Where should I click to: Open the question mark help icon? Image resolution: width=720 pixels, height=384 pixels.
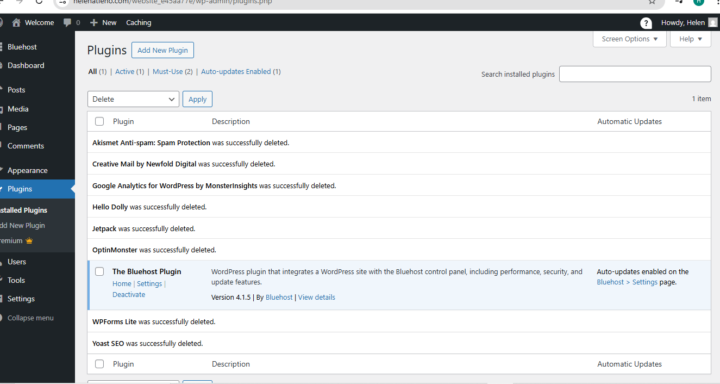[x=646, y=23]
